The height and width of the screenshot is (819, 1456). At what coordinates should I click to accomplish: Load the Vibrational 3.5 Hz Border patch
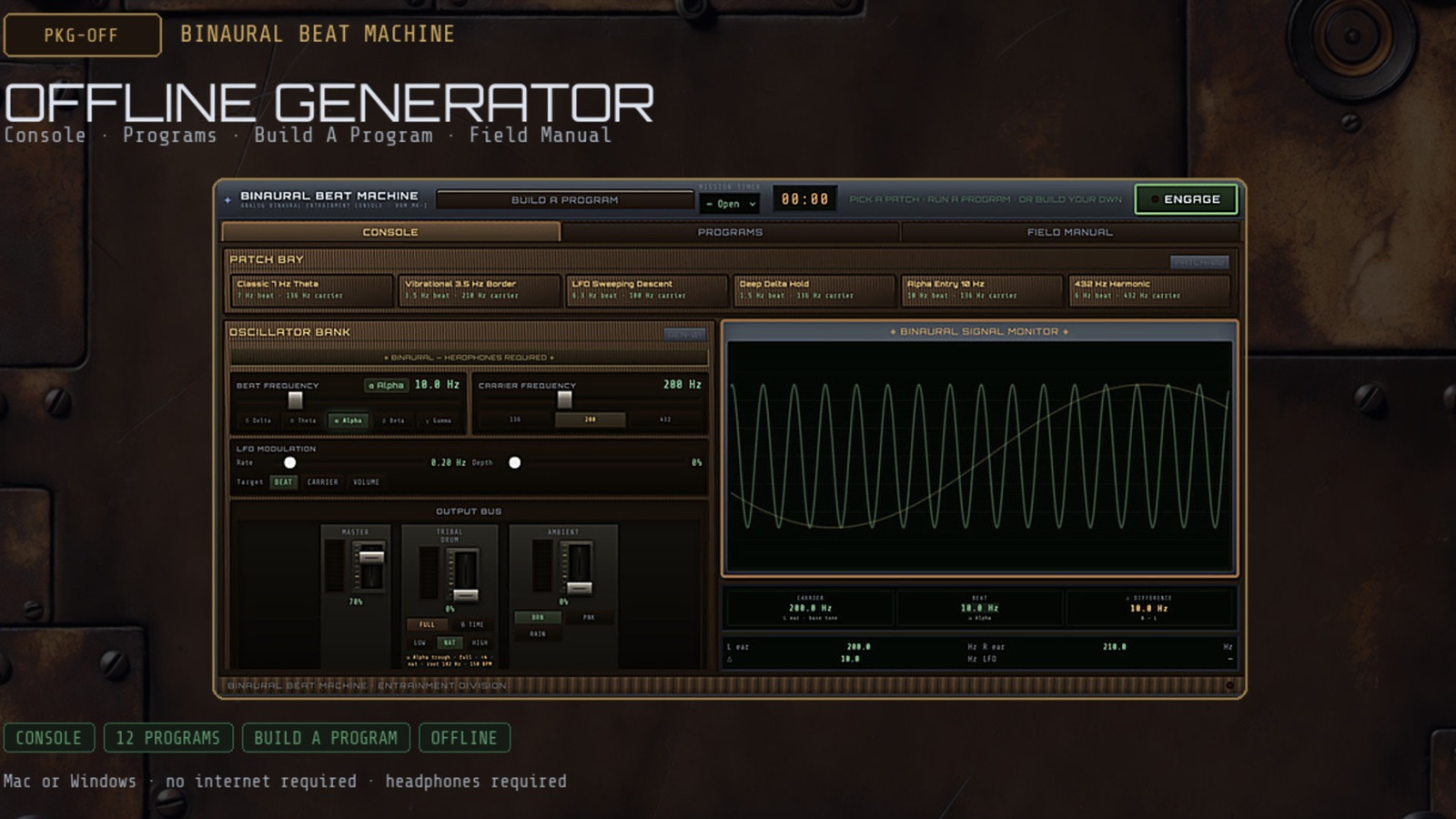coord(479,290)
